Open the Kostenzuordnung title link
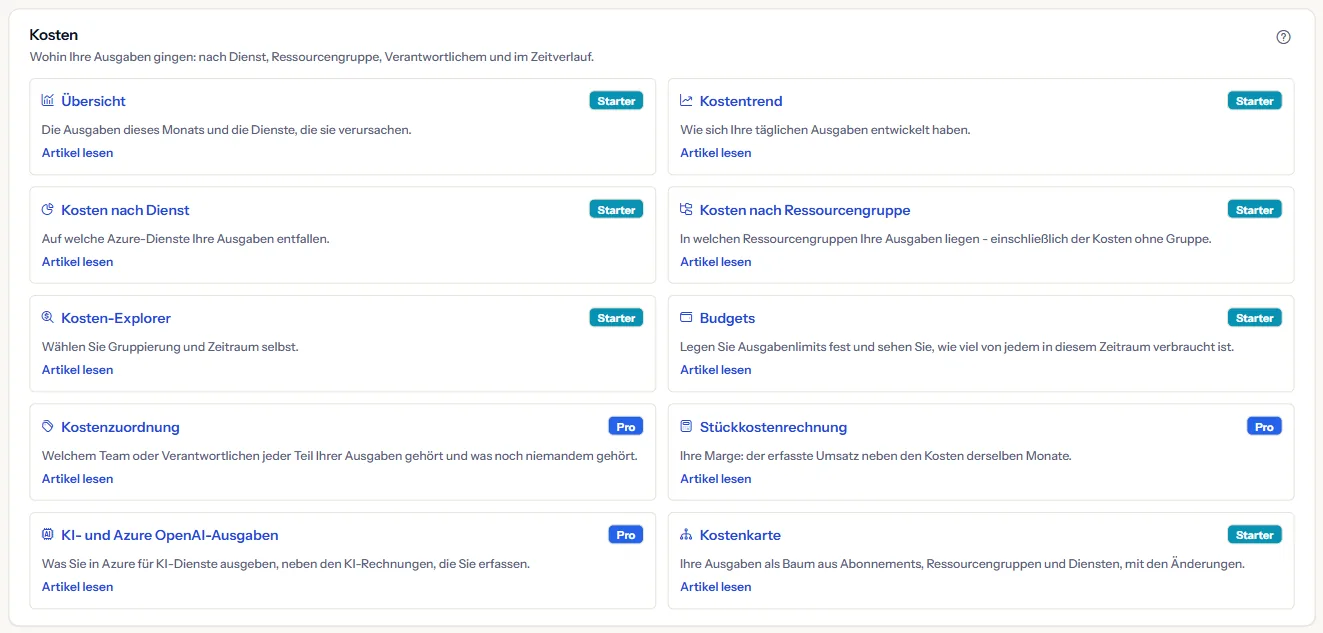This screenshot has height=633, width=1323. pyautogui.click(x=120, y=427)
